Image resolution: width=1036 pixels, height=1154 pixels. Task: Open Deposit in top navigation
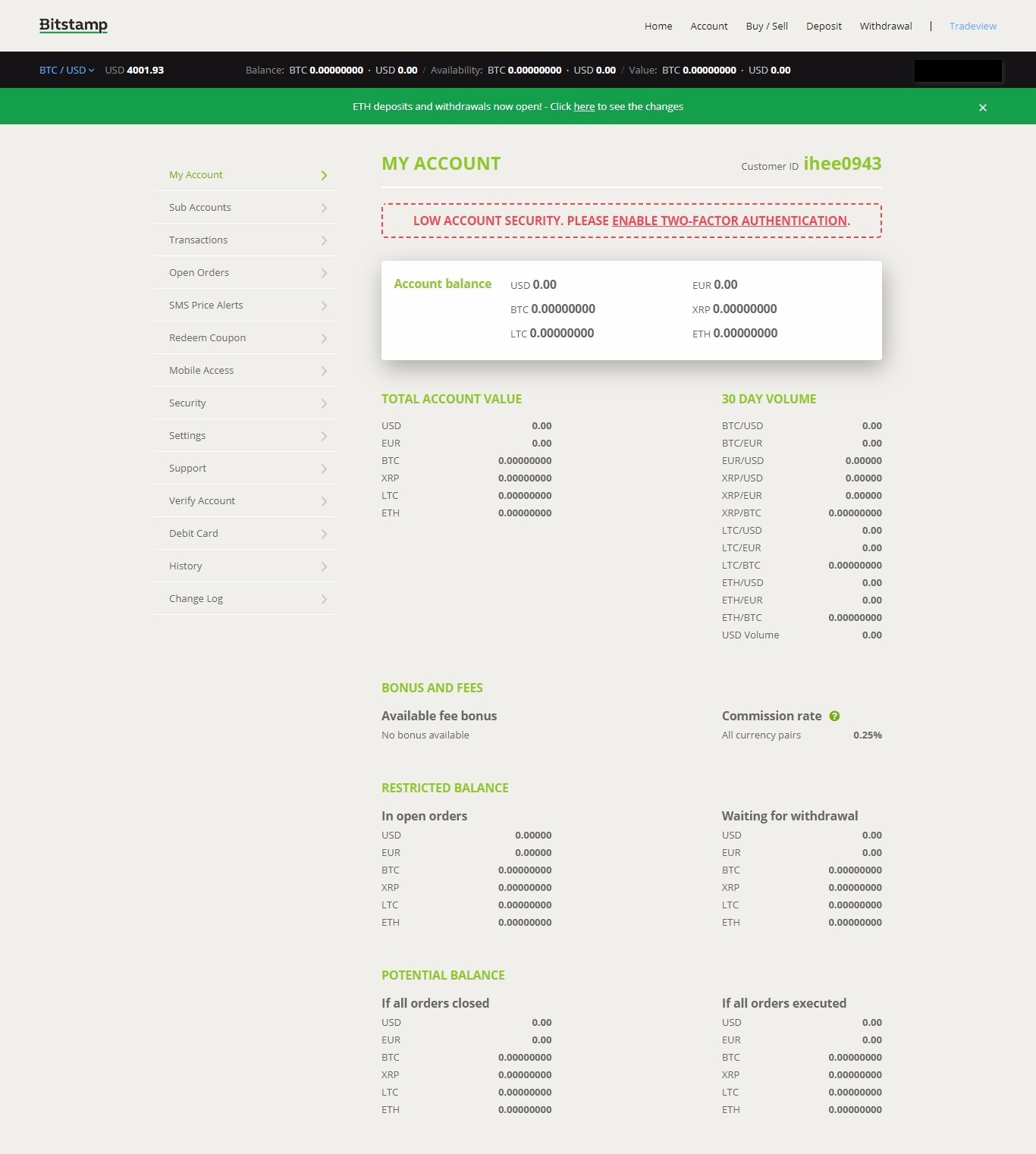(x=824, y=26)
